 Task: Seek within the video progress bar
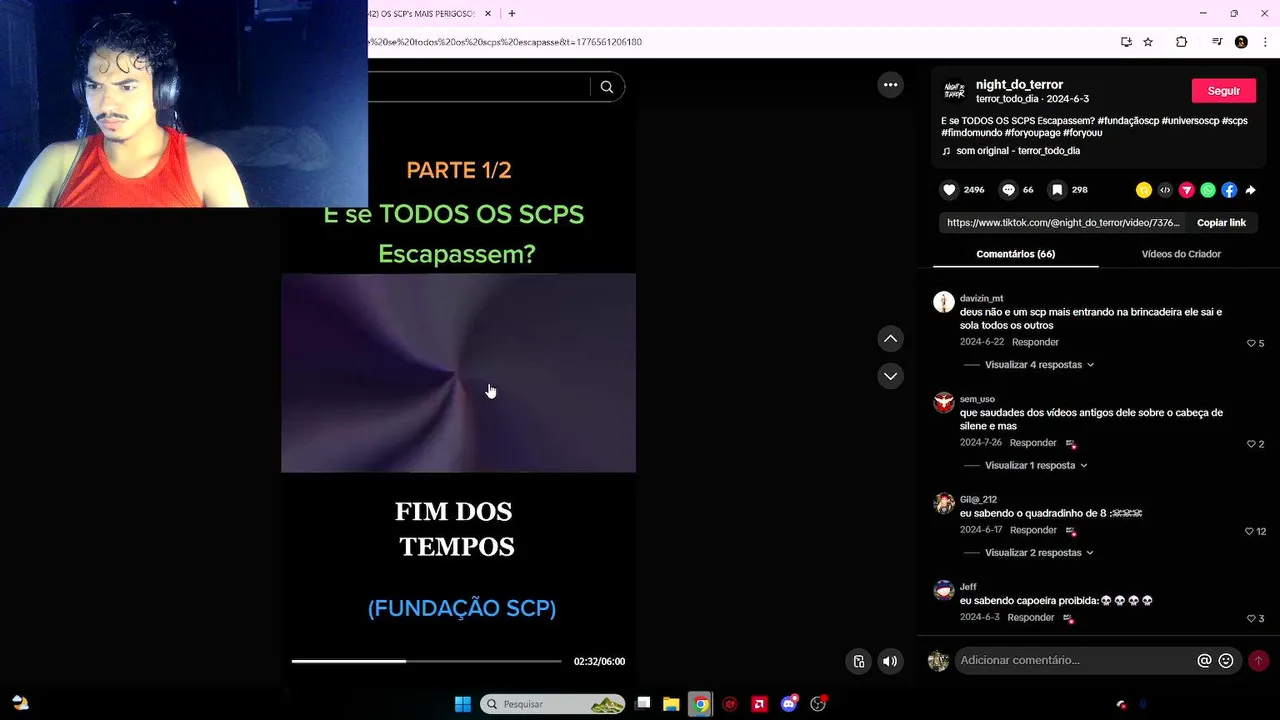426,661
